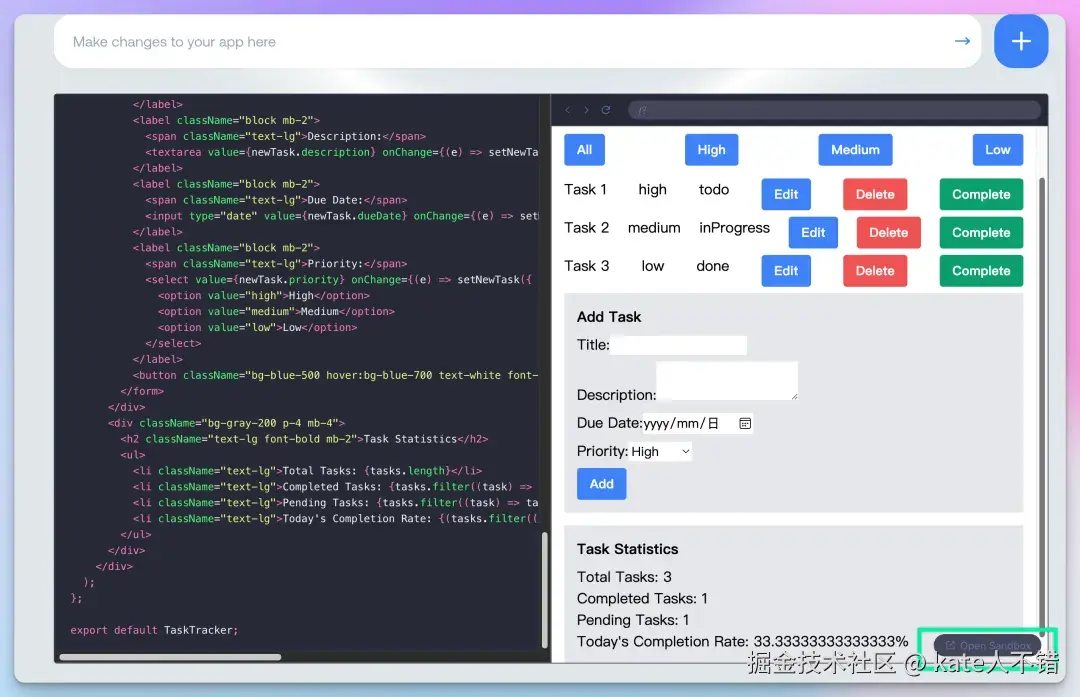Edit Task 1
The image size is (1080, 697).
tap(785, 194)
